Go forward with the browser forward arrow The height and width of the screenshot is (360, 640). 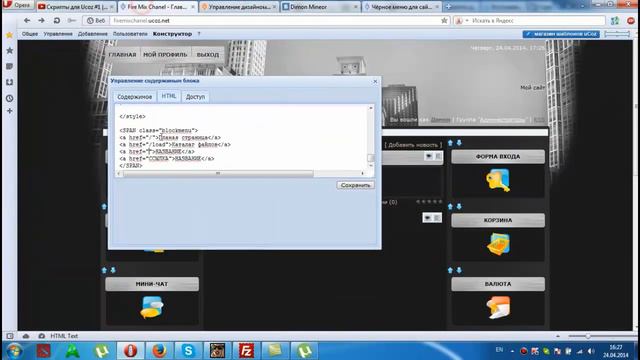[41, 20]
